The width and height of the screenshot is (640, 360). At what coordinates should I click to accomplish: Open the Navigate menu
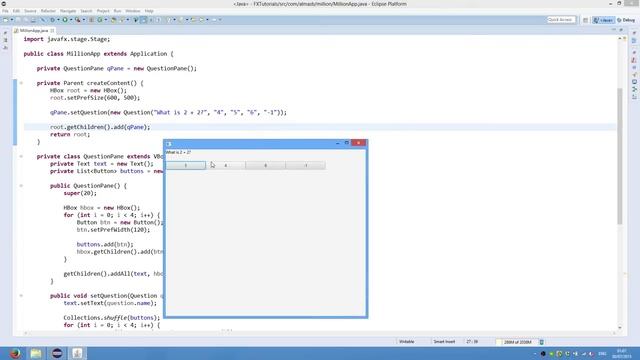click(68, 11)
